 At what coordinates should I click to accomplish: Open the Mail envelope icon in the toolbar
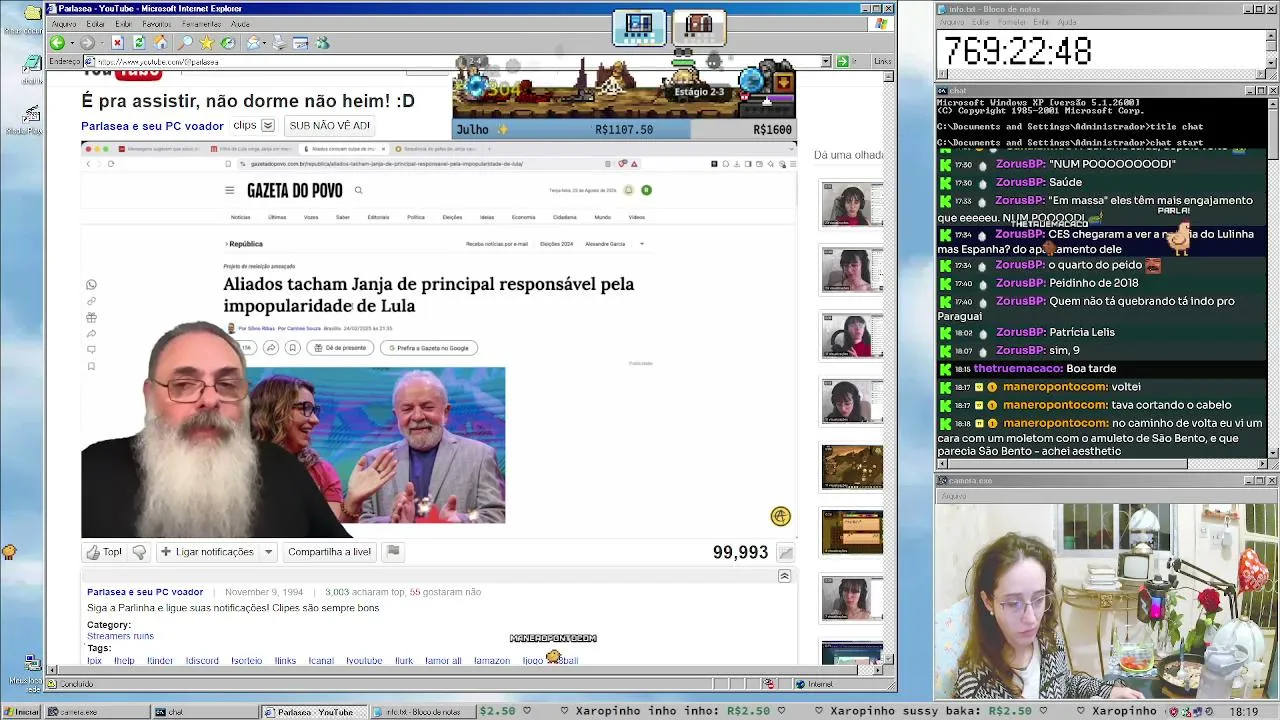tap(253, 43)
